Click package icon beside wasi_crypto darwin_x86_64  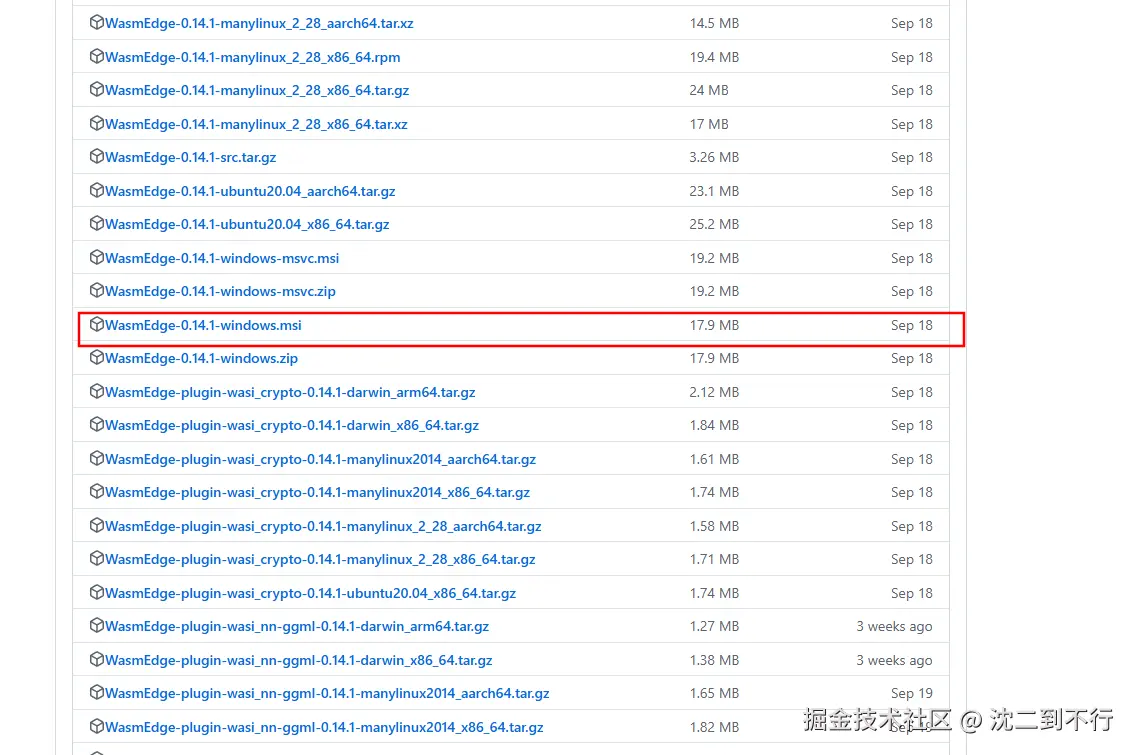pos(96,425)
